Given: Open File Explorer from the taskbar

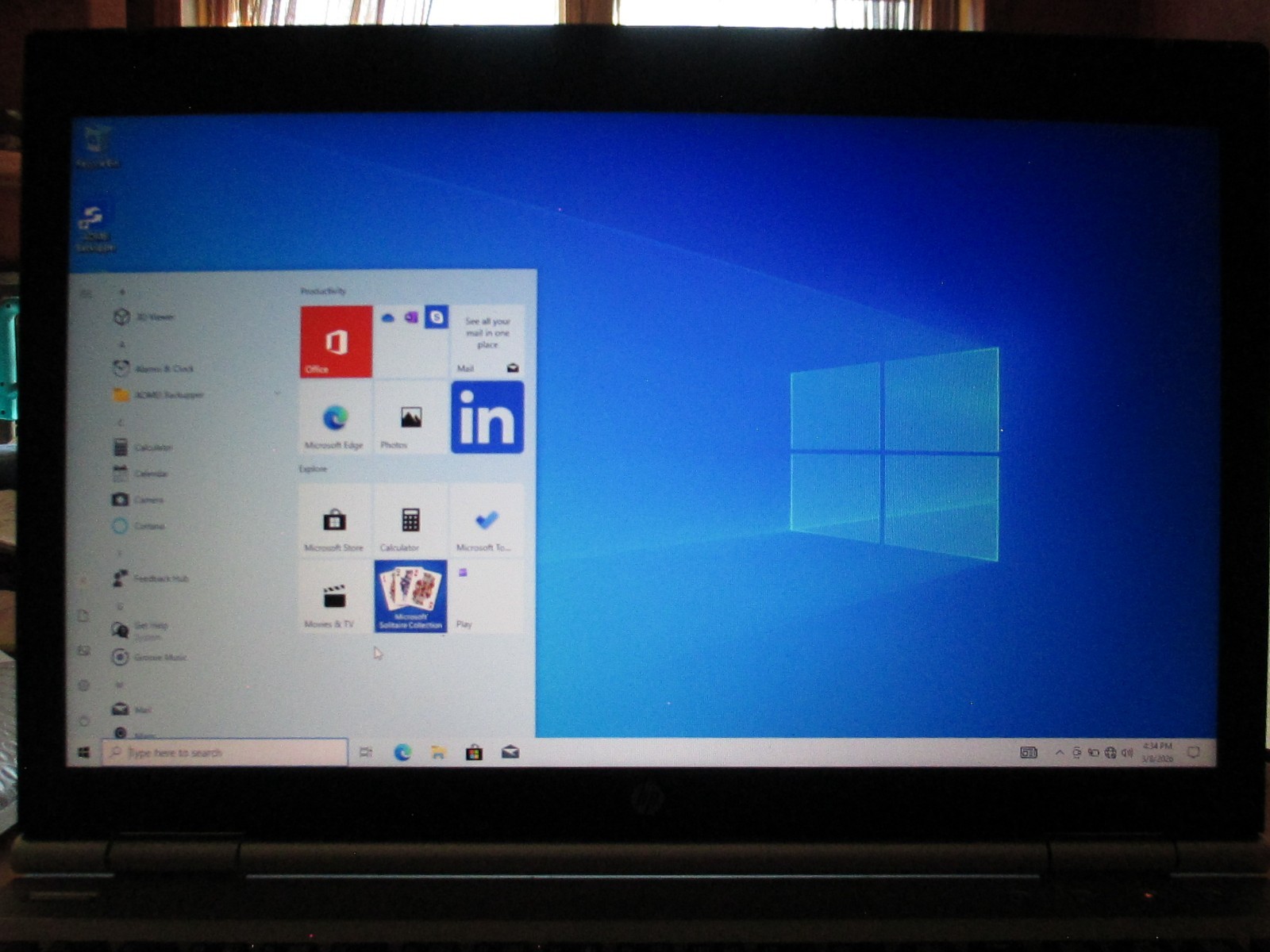Looking at the screenshot, I should click(438, 752).
